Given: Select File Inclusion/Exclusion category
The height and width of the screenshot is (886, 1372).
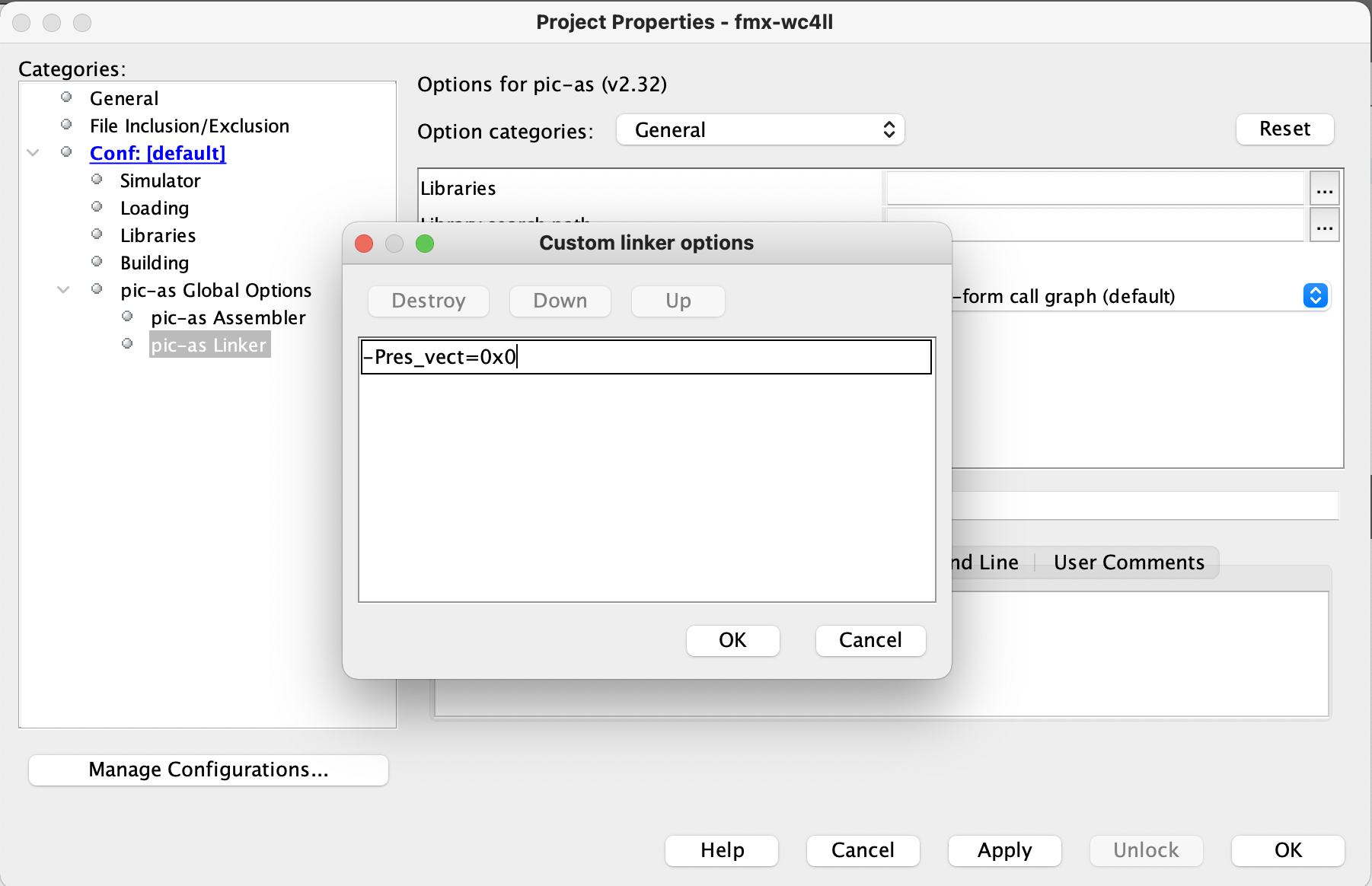Looking at the screenshot, I should 189,126.
